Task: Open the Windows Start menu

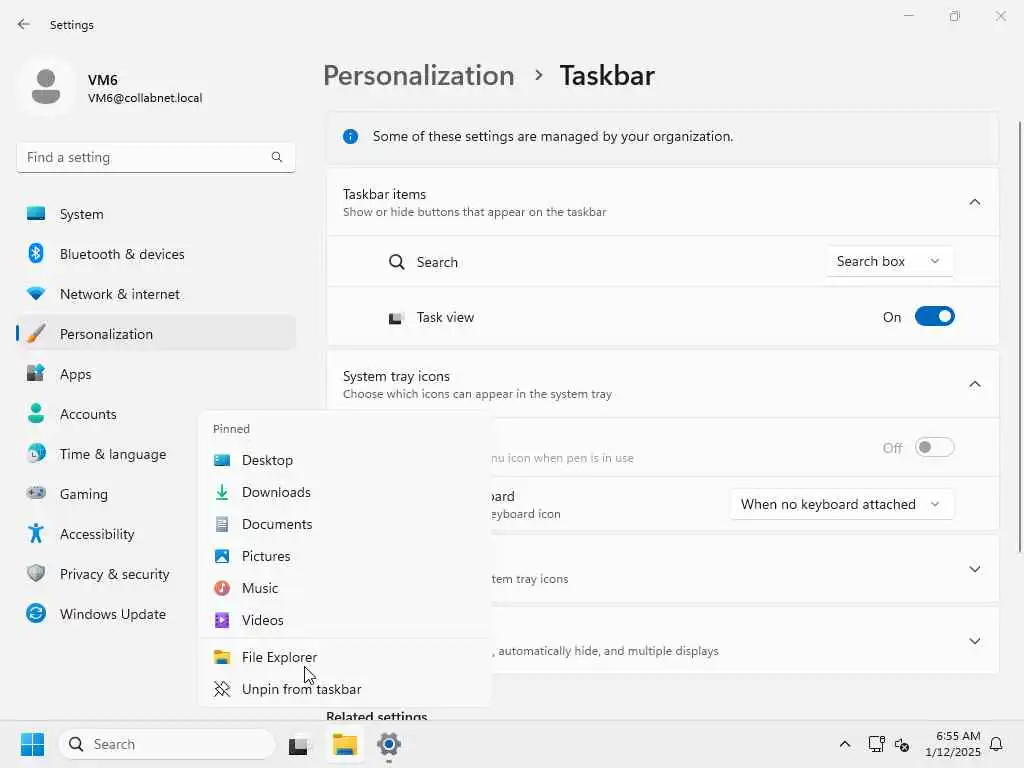Action: pos(32,744)
